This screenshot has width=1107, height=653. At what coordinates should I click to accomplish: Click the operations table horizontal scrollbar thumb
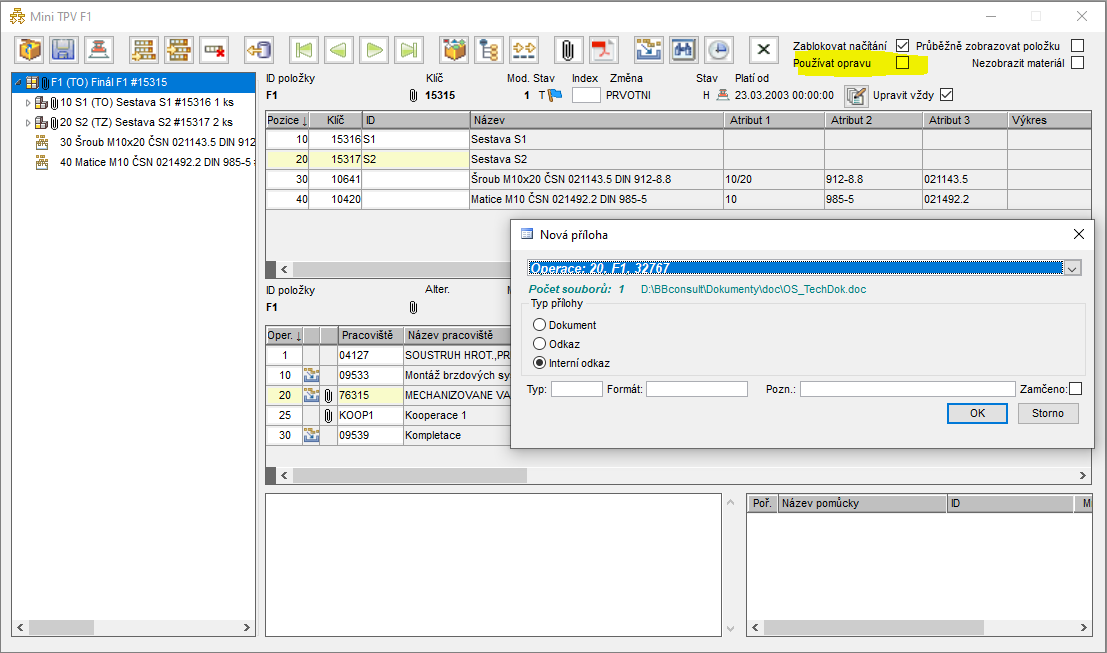click(x=409, y=476)
